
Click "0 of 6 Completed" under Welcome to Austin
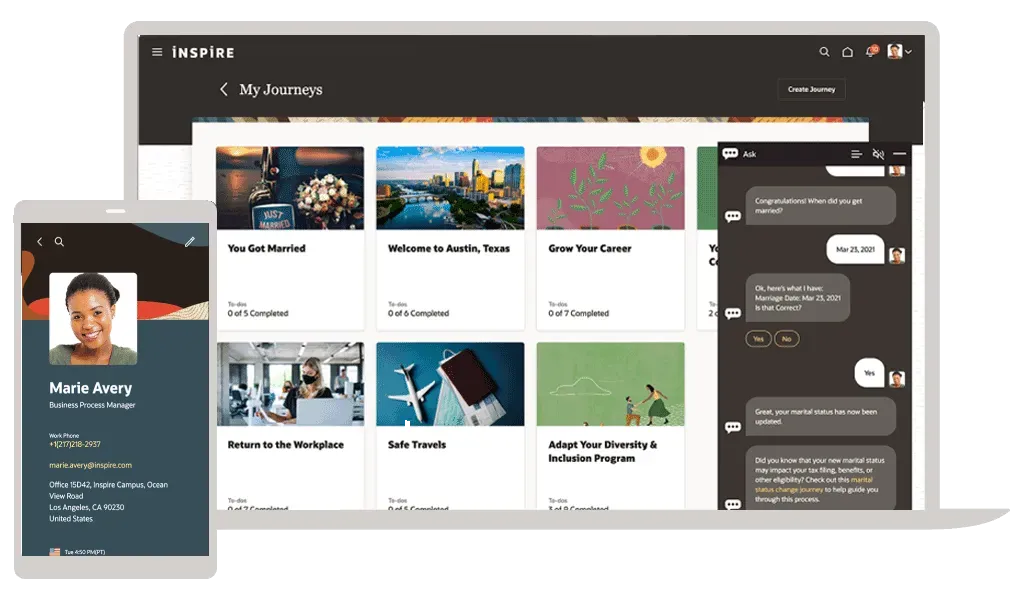pyautogui.click(x=419, y=313)
